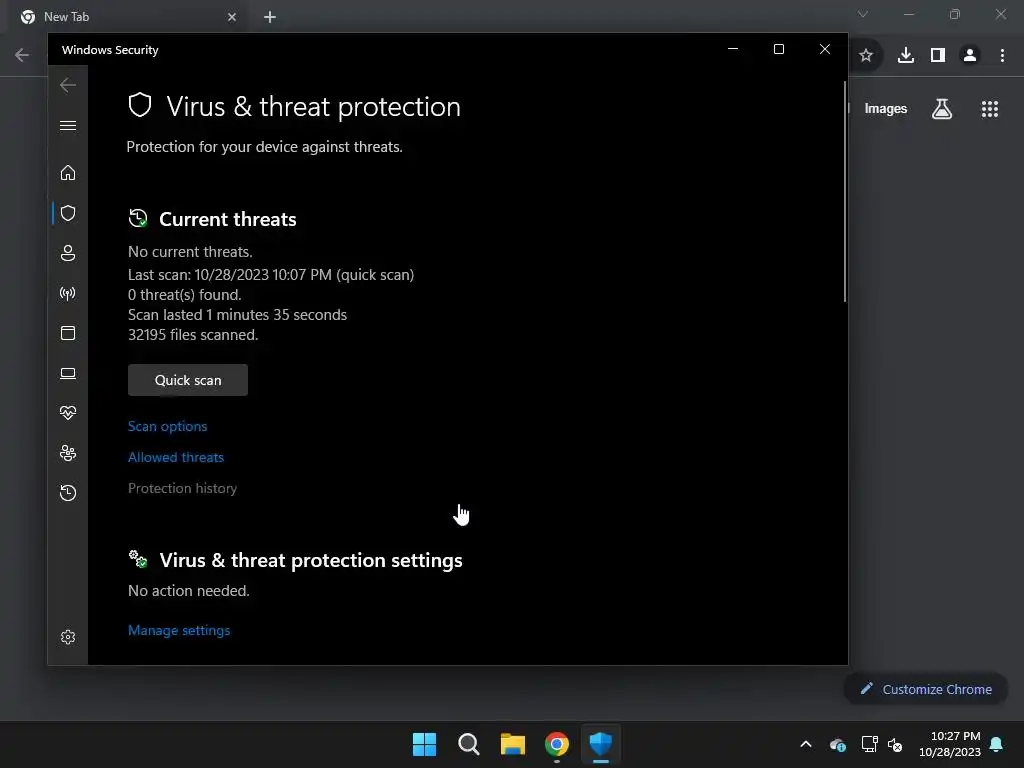The width and height of the screenshot is (1024, 768).
Task: Switch to the New Tab in Chrome
Action: [x=127, y=17]
